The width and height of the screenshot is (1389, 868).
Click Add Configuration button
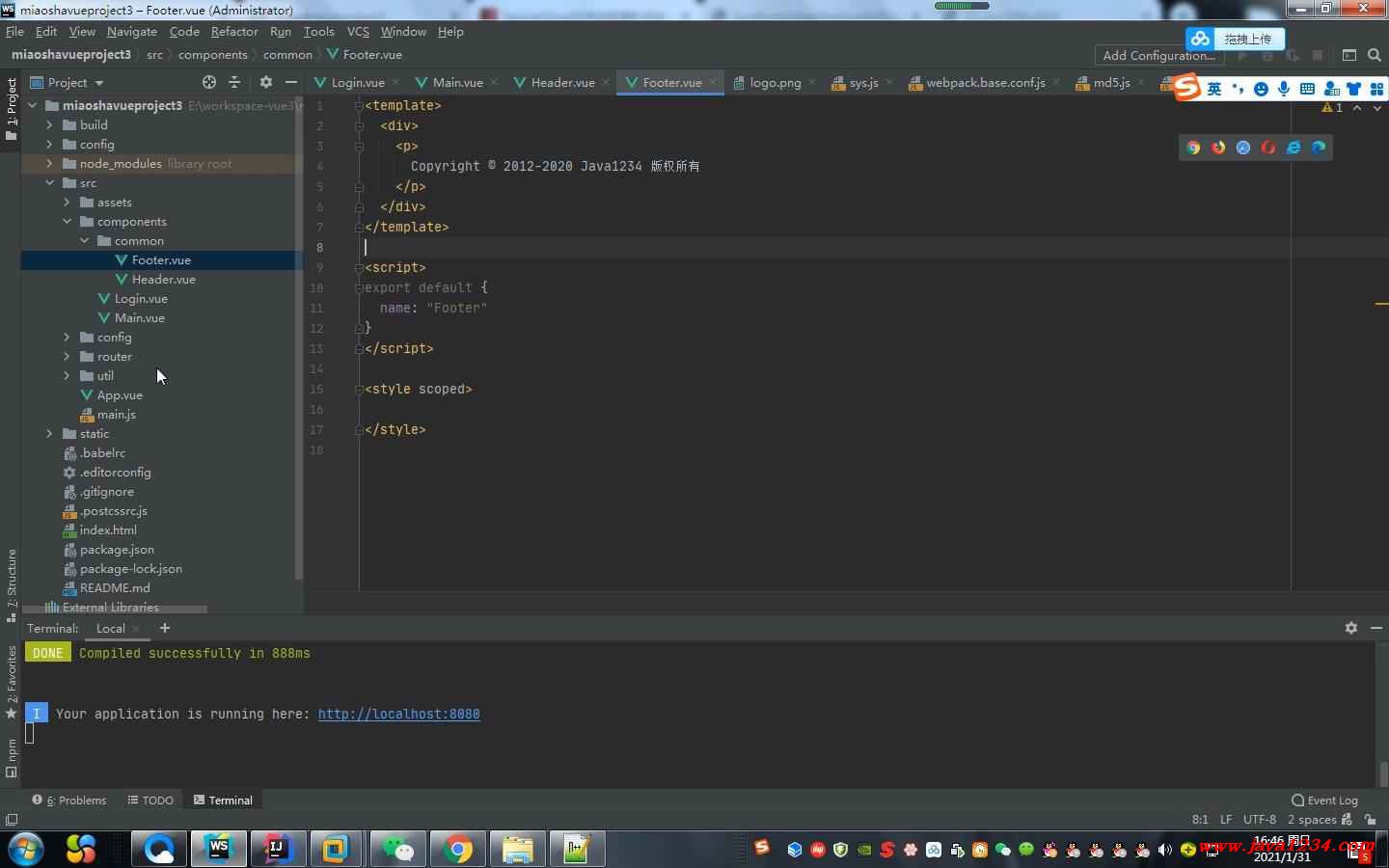[1158, 55]
